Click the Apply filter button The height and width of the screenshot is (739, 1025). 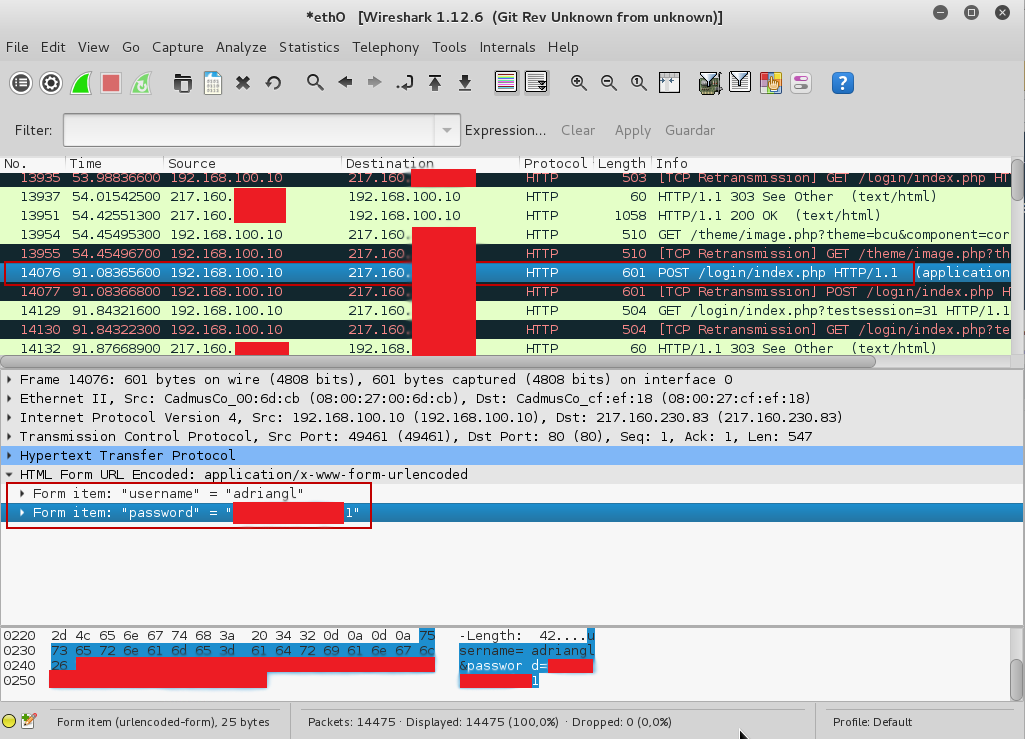pos(633,130)
